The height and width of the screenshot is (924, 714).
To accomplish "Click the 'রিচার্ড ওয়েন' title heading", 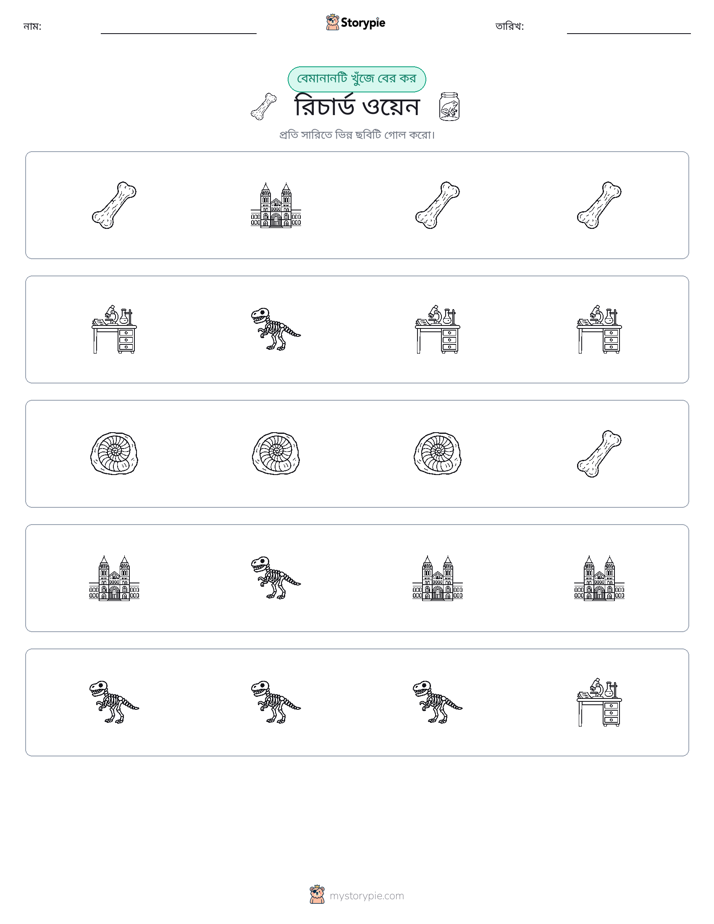I will [x=356, y=107].
